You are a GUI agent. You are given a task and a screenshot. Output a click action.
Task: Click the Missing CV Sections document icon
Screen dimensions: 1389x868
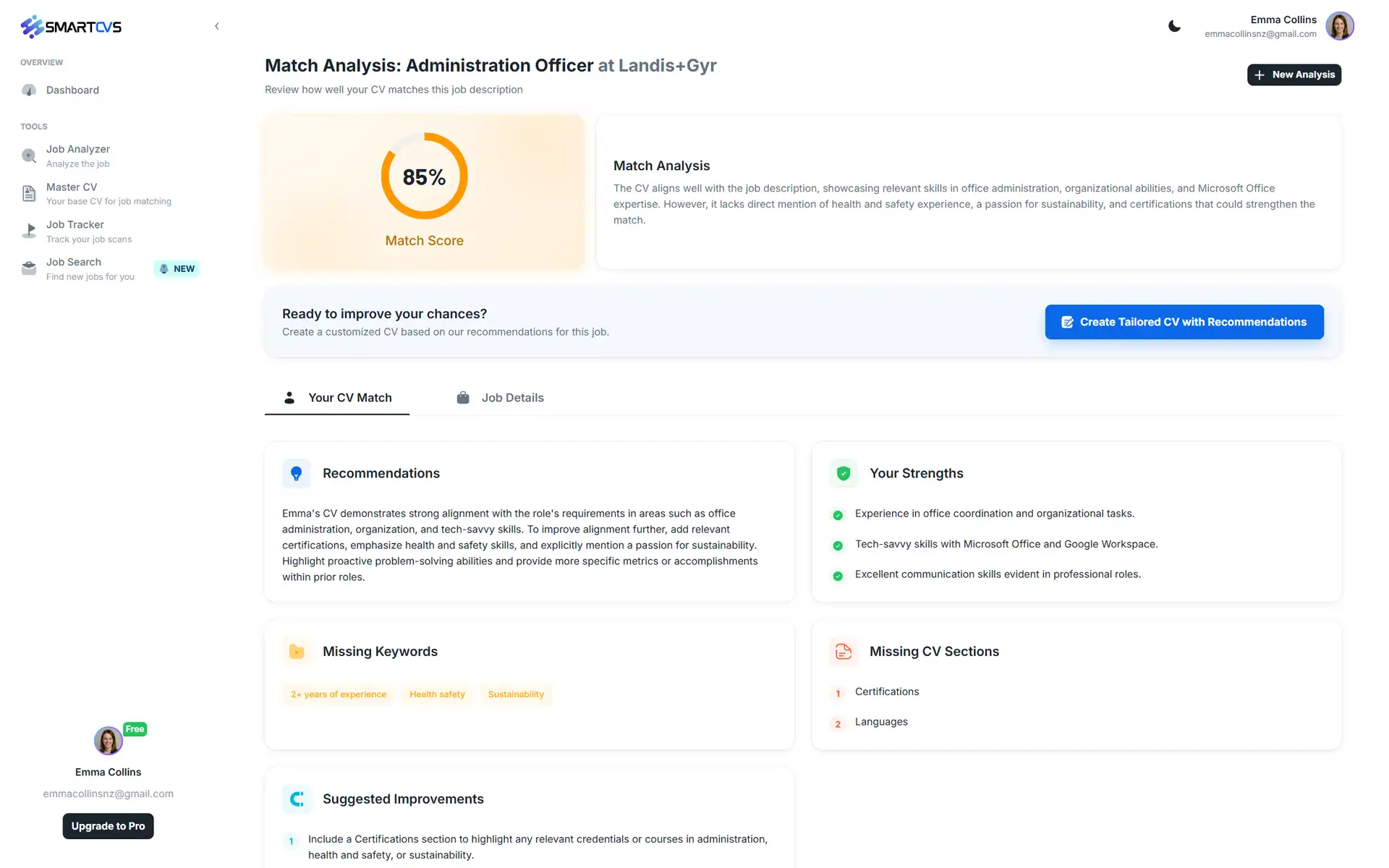(843, 651)
